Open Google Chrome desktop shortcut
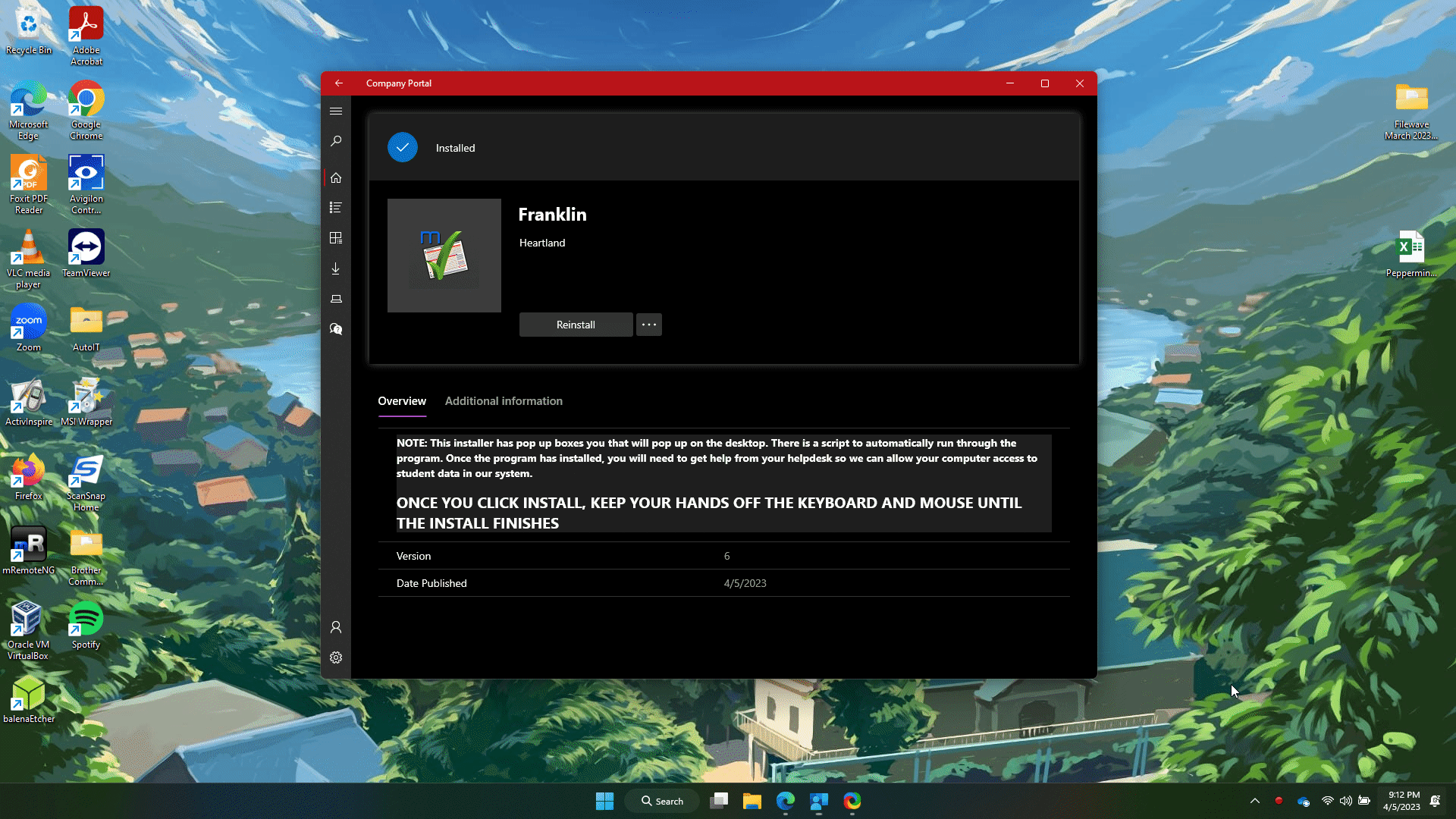1456x819 pixels. pos(86,111)
